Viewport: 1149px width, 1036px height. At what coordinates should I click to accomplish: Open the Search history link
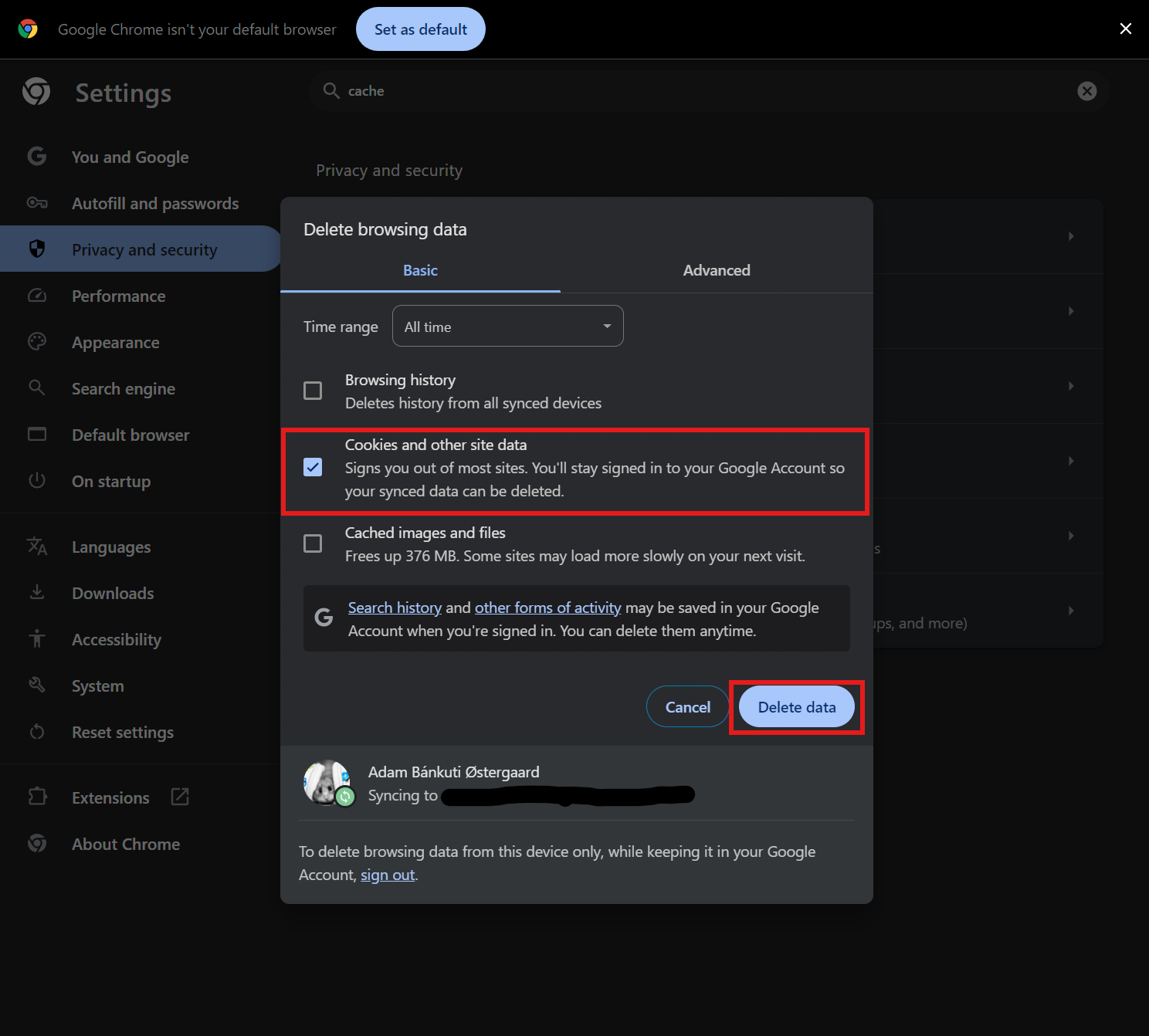(x=395, y=608)
